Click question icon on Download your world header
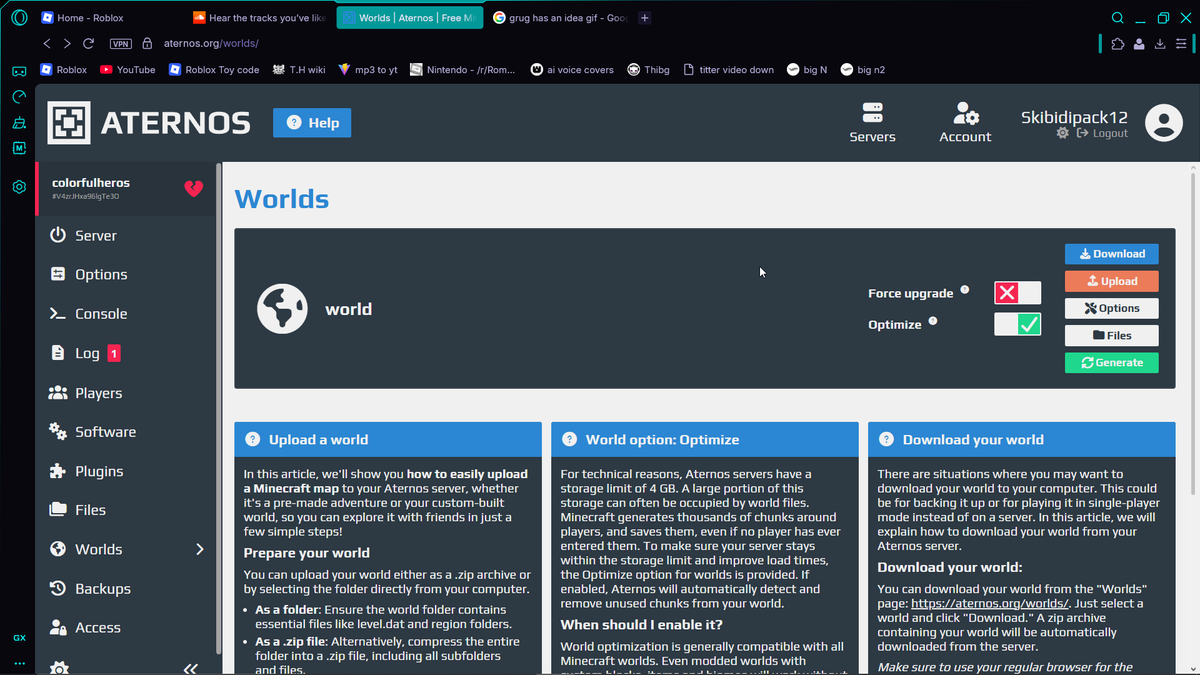 pyautogui.click(x=886, y=439)
